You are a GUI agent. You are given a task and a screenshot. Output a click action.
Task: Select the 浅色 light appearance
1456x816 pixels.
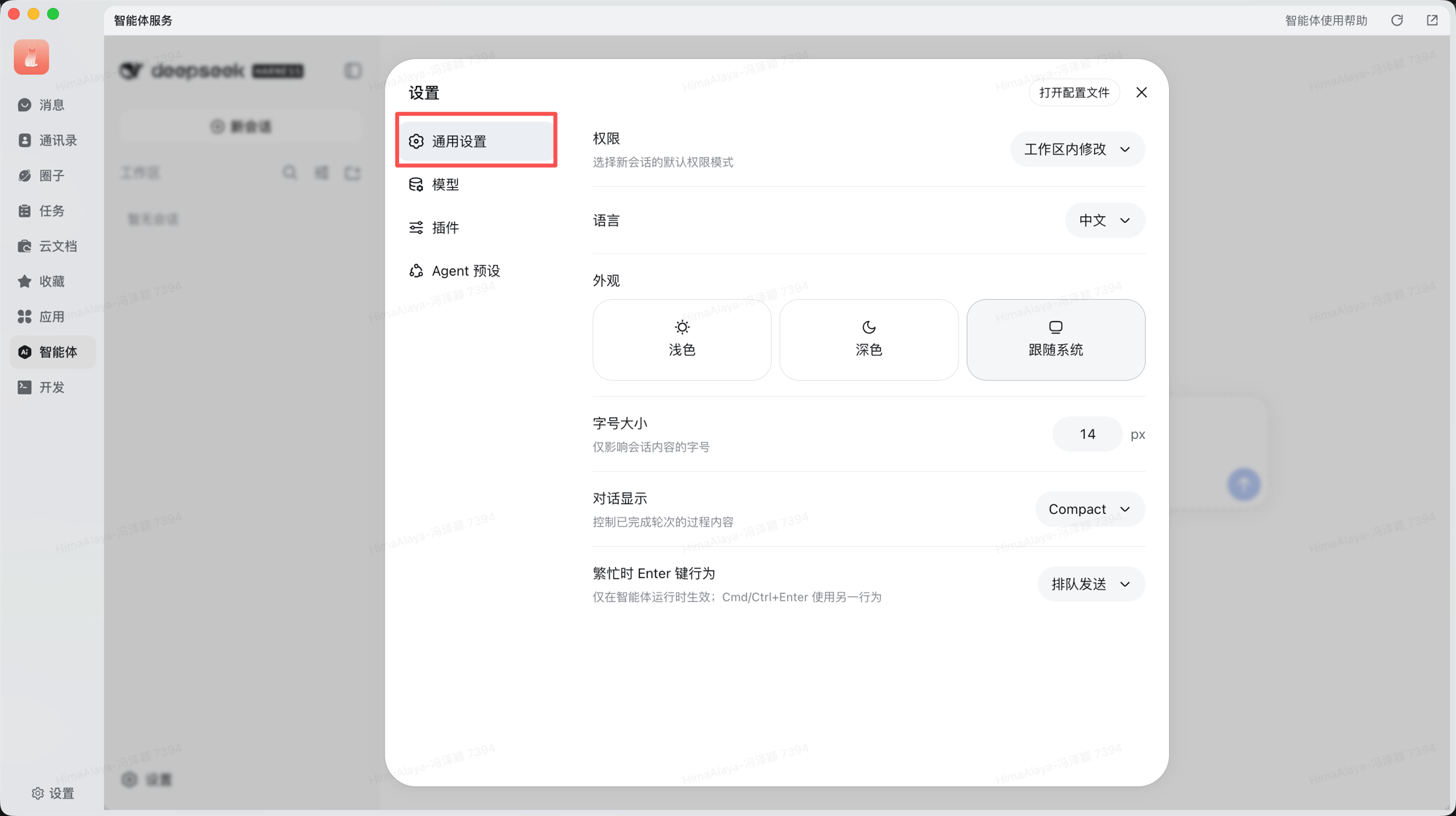pyautogui.click(x=682, y=339)
